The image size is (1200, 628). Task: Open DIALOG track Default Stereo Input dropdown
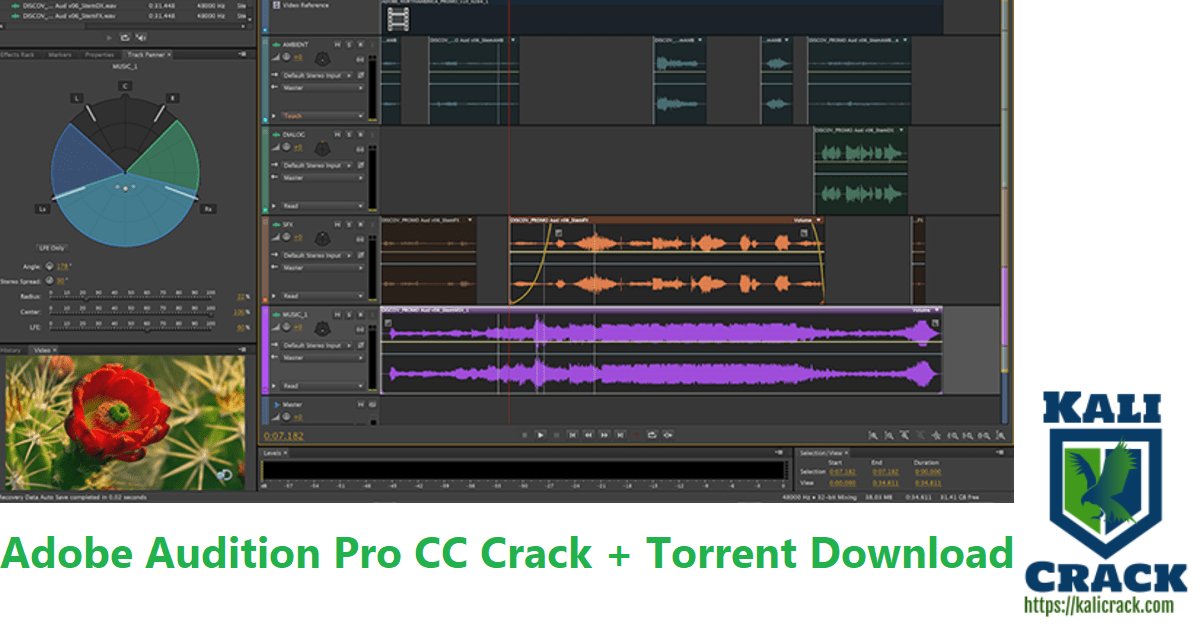point(317,165)
